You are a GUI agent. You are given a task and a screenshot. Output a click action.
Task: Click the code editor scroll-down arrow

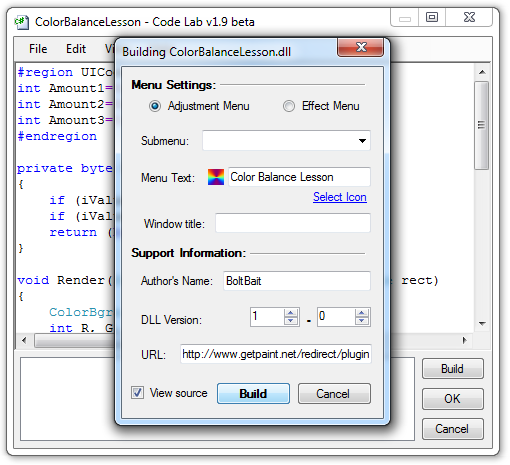coord(482,323)
